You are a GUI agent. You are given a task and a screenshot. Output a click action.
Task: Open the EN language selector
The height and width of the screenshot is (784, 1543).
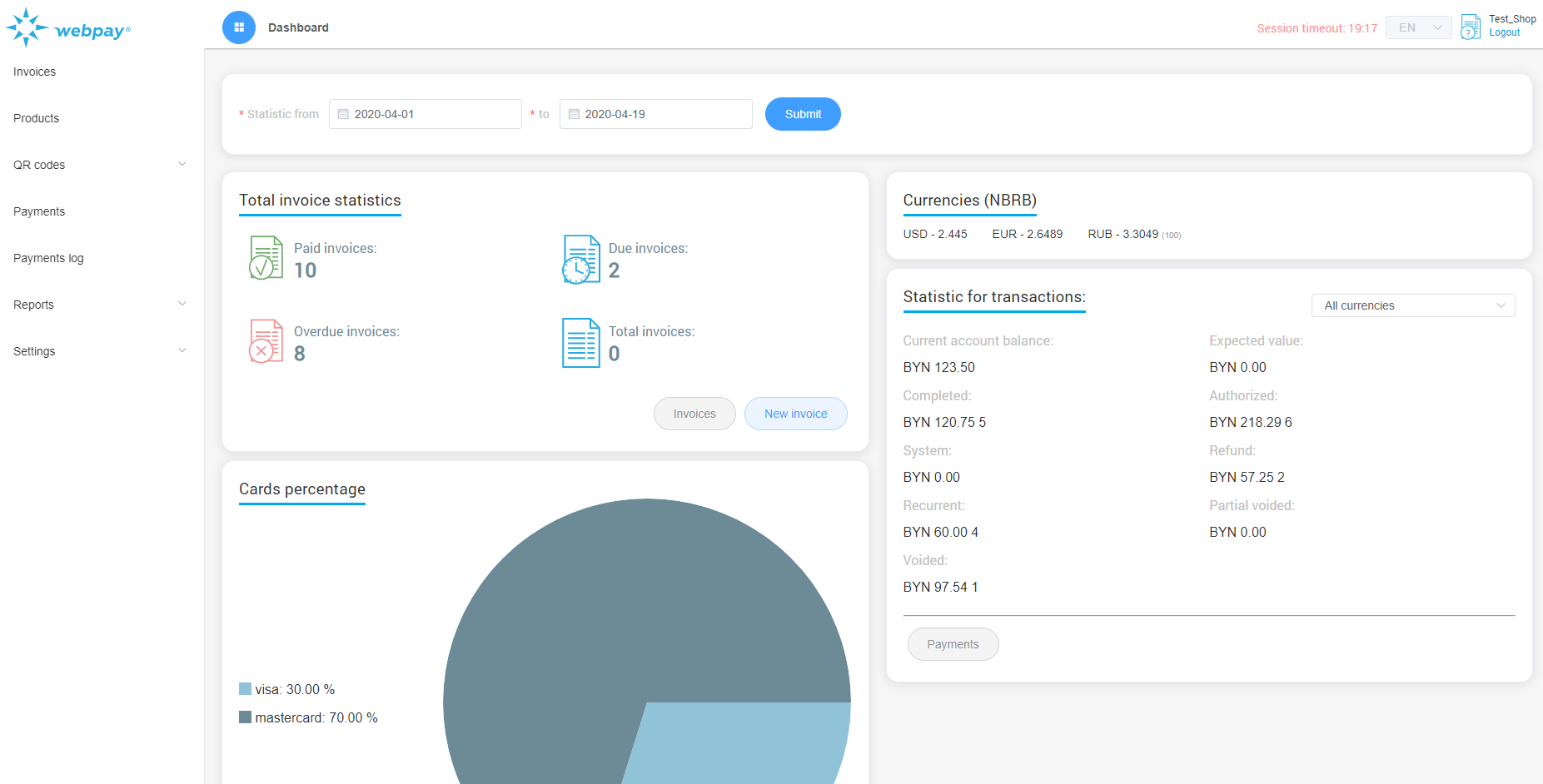(1418, 27)
